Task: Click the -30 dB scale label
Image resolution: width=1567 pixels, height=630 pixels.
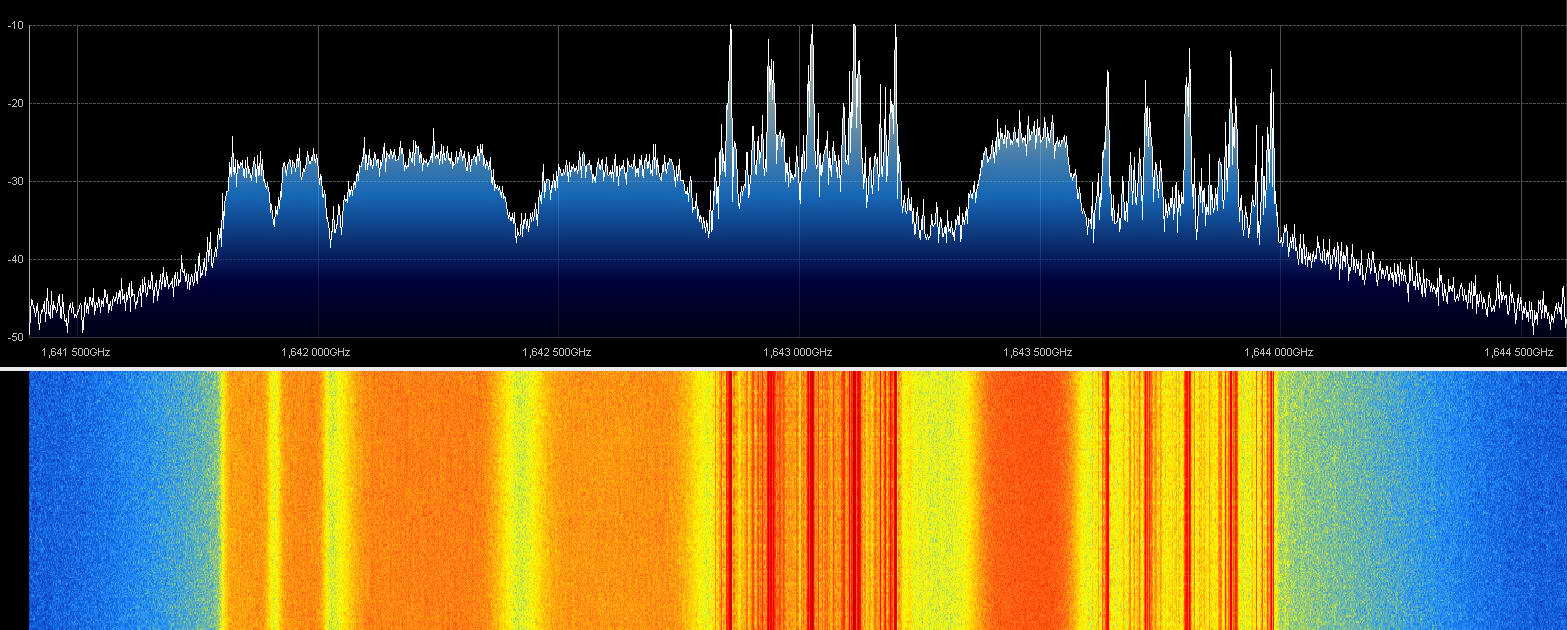Action: pyautogui.click(x=15, y=181)
